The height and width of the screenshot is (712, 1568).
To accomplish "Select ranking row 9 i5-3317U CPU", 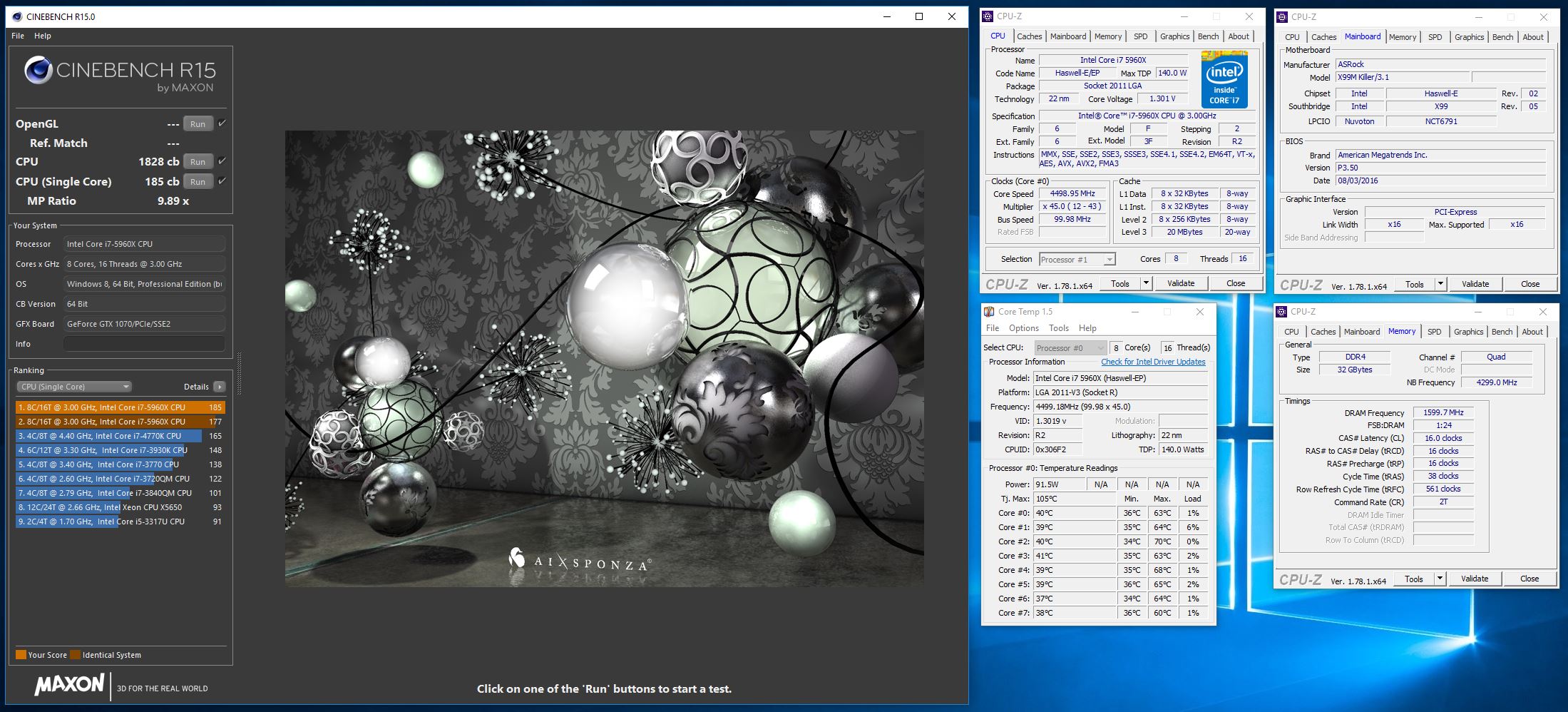I will (119, 522).
